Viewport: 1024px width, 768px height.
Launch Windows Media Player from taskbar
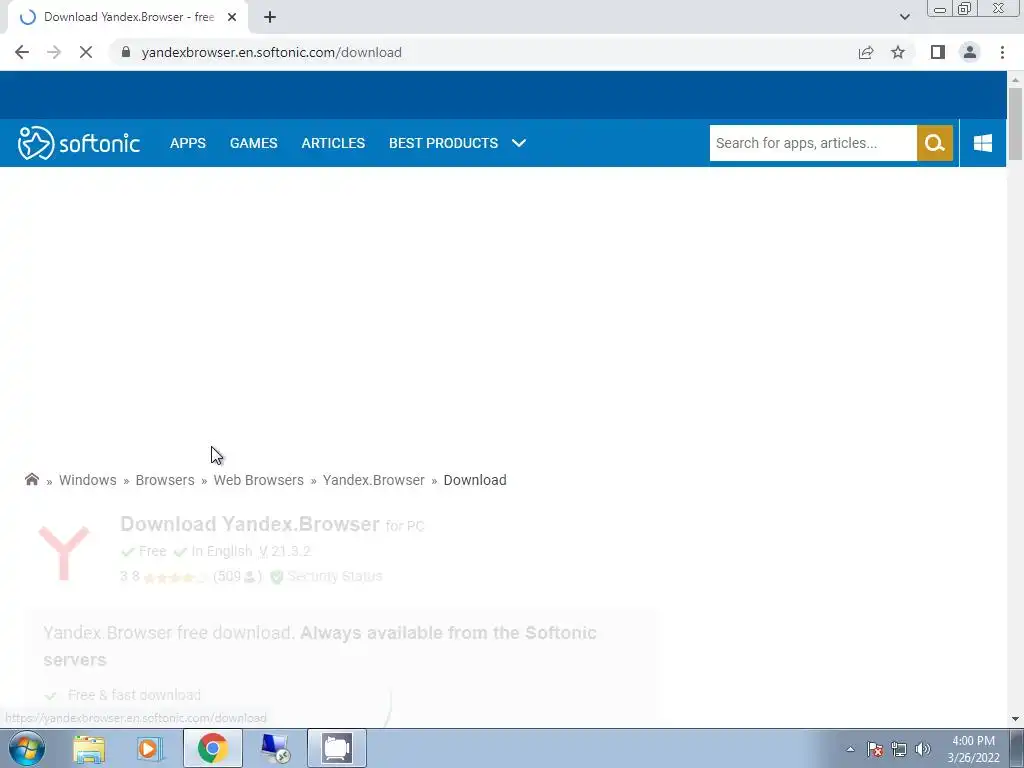click(x=150, y=748)
